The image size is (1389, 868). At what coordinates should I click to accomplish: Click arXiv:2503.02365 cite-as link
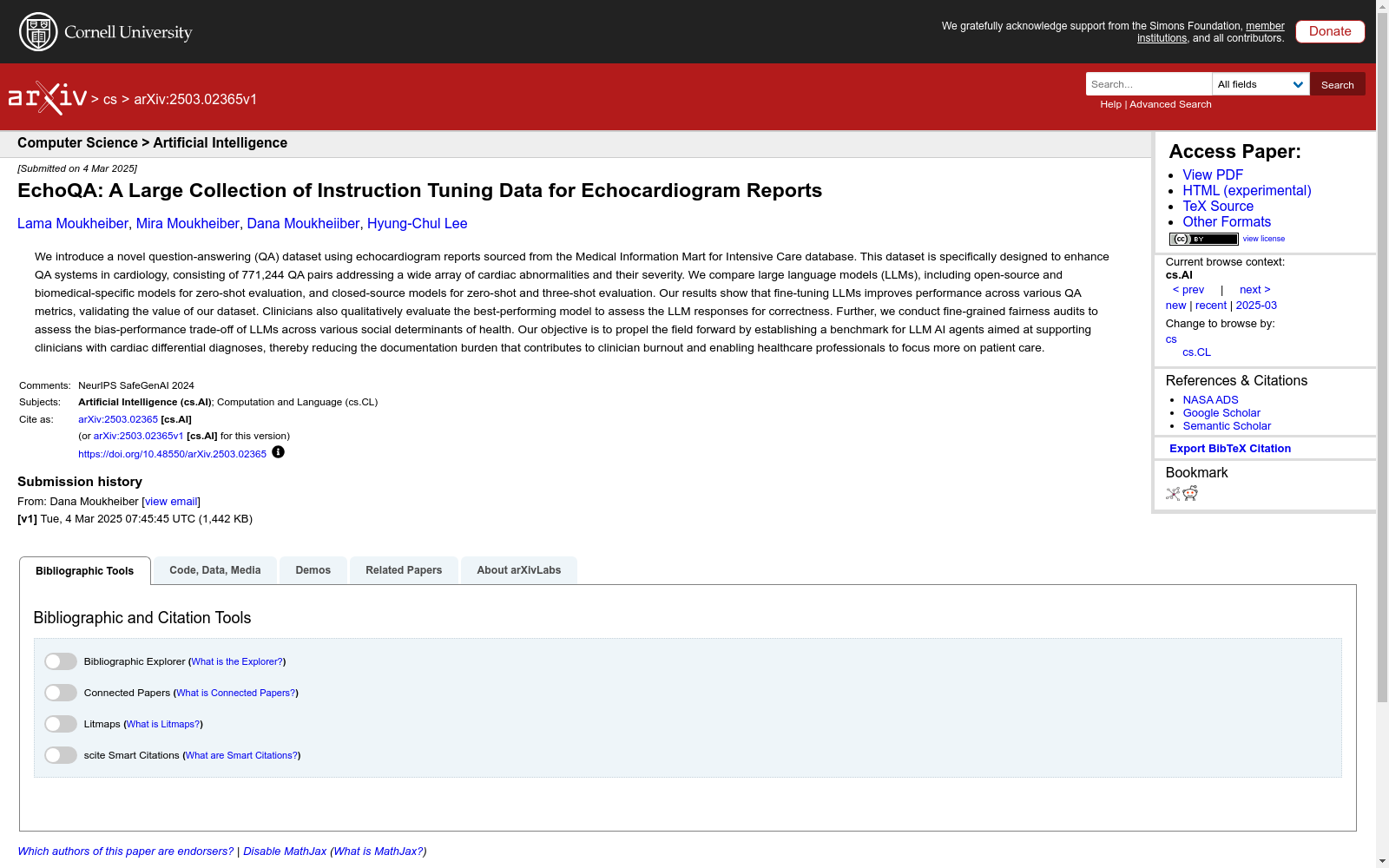(x=118, y=419)
